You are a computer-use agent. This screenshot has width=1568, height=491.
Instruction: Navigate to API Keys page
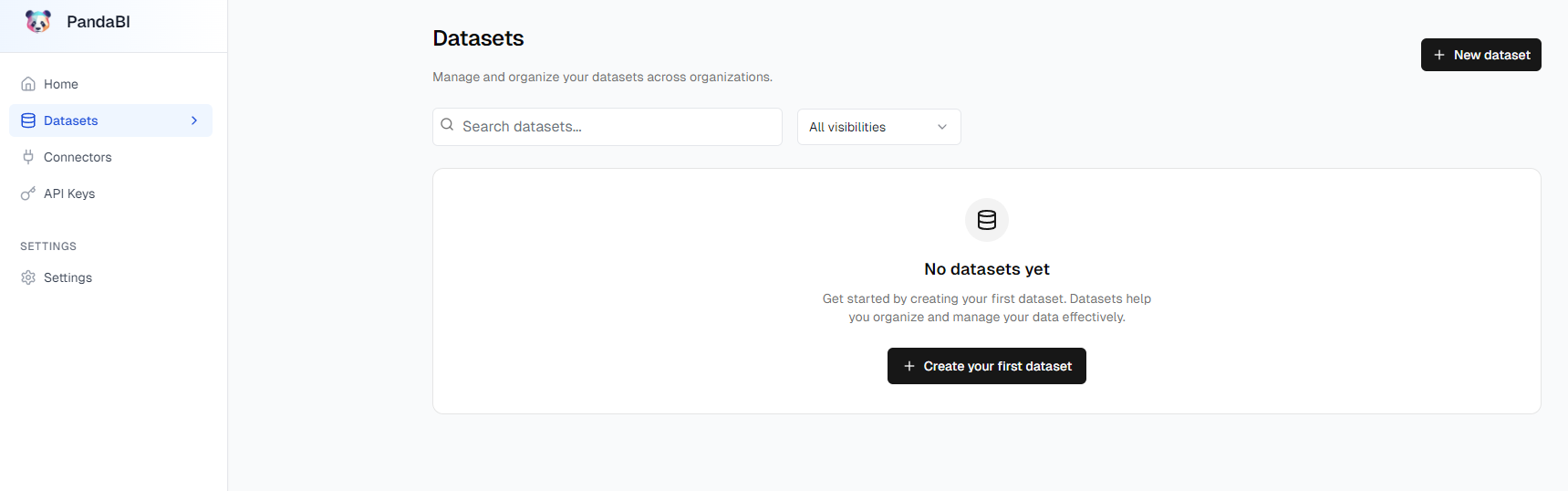[x=69, y=193]
